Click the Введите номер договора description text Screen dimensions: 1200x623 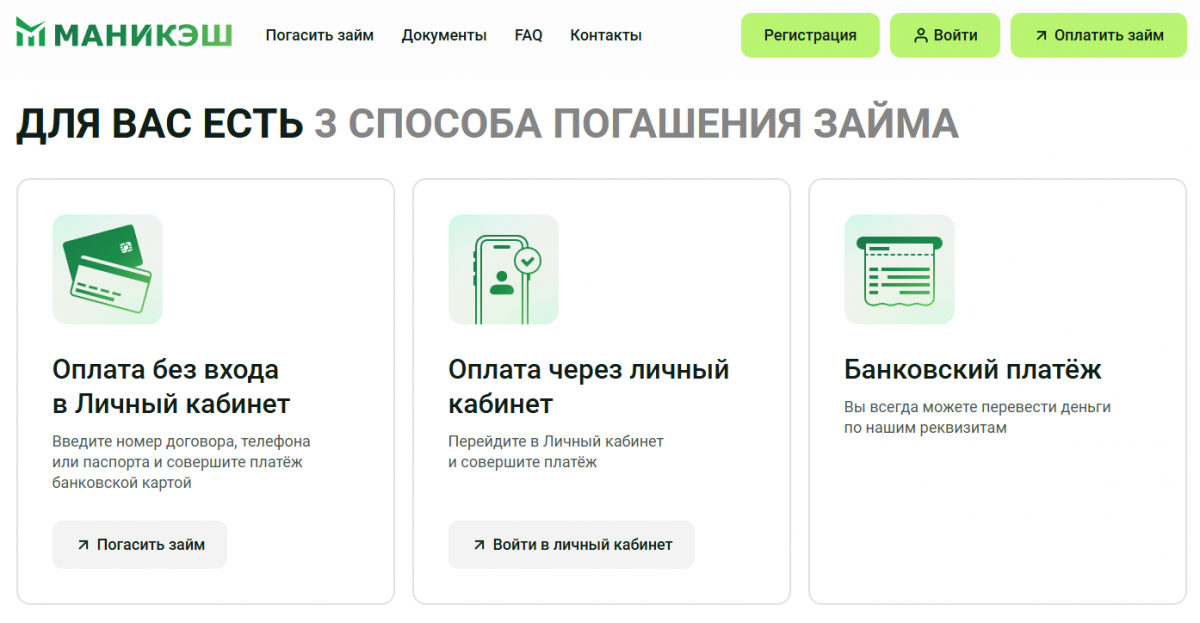181,462
